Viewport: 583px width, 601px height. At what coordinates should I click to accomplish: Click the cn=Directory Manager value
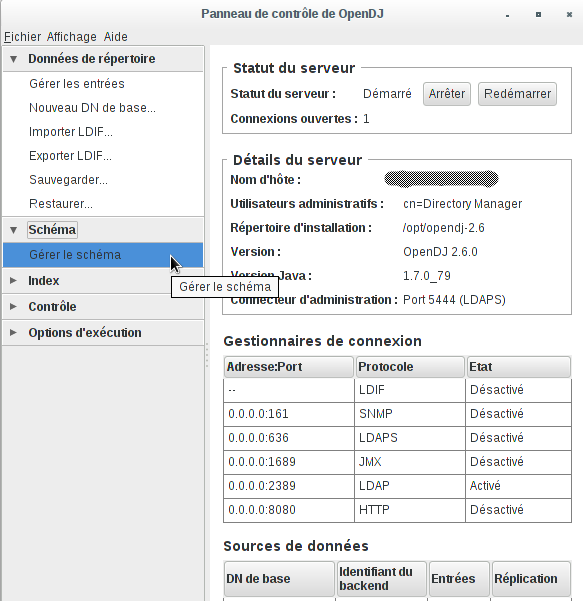[462, 204]
